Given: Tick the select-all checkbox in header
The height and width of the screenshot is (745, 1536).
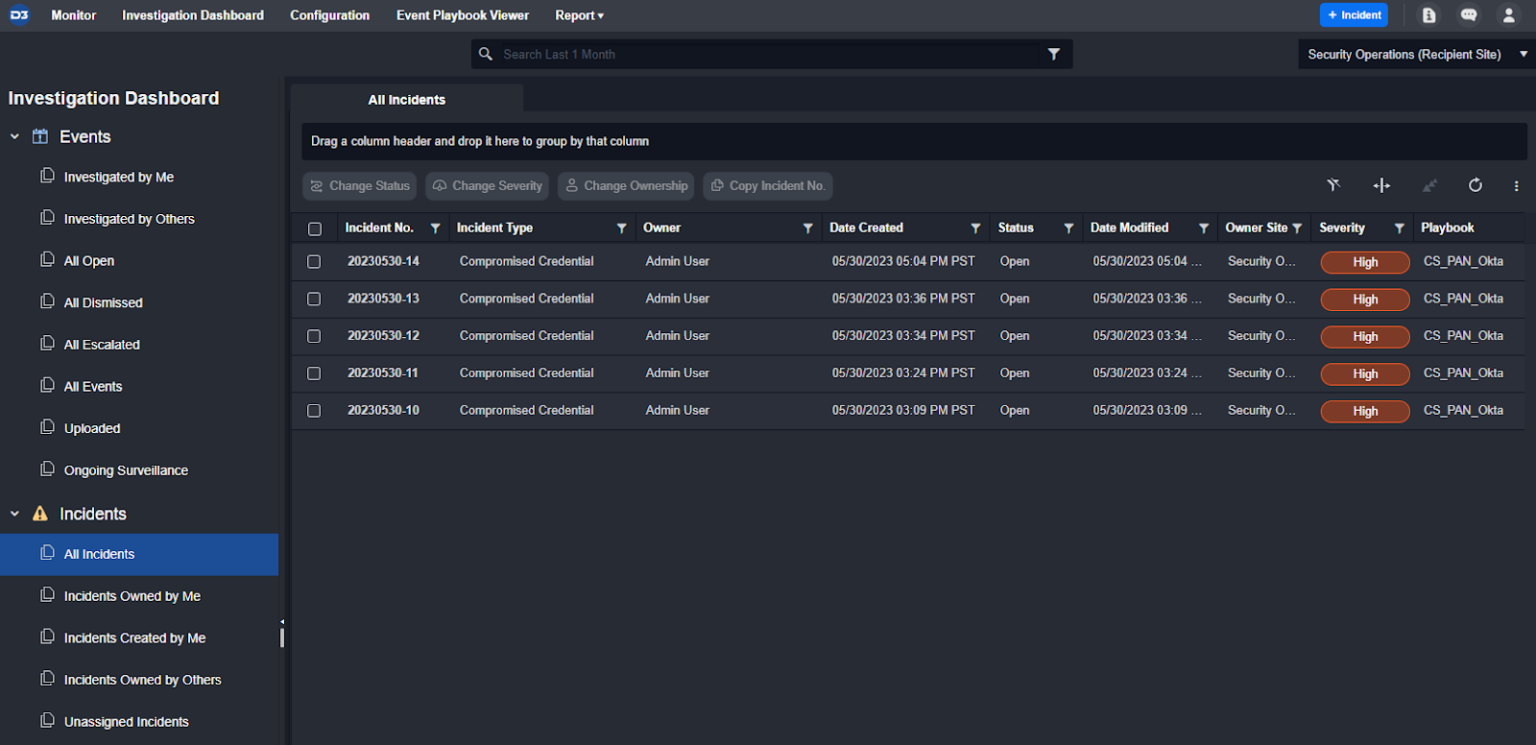Looking at the screenshot, I should 315,229.
